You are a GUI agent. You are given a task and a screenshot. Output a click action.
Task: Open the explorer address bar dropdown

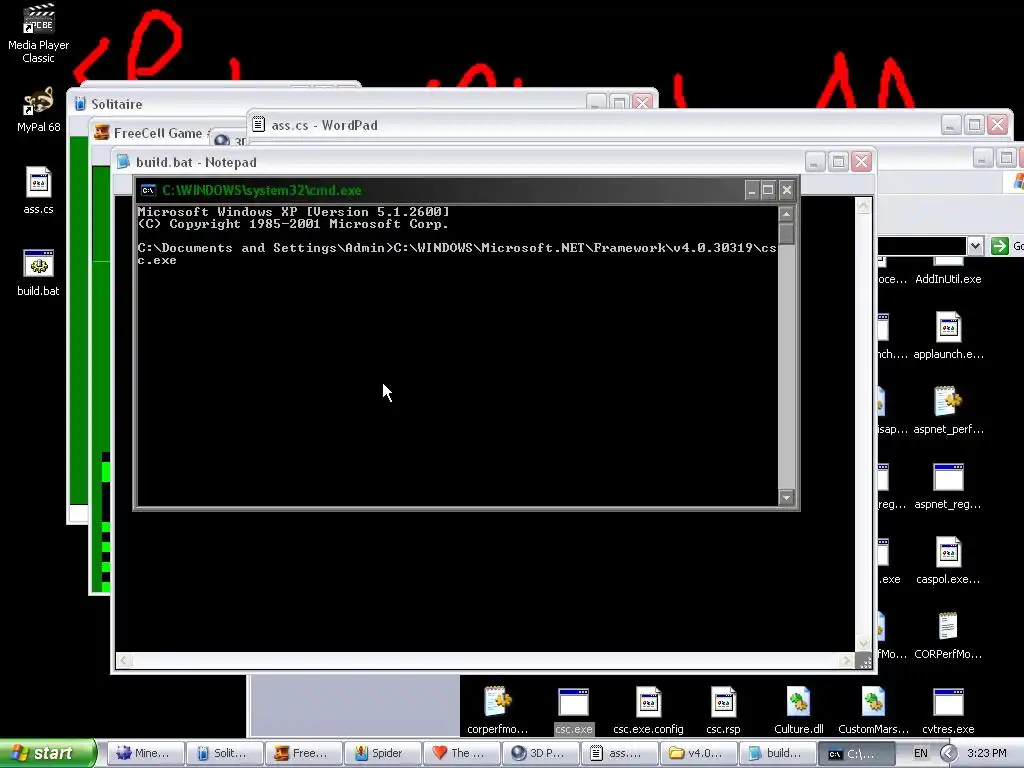(x=975, y=246)
